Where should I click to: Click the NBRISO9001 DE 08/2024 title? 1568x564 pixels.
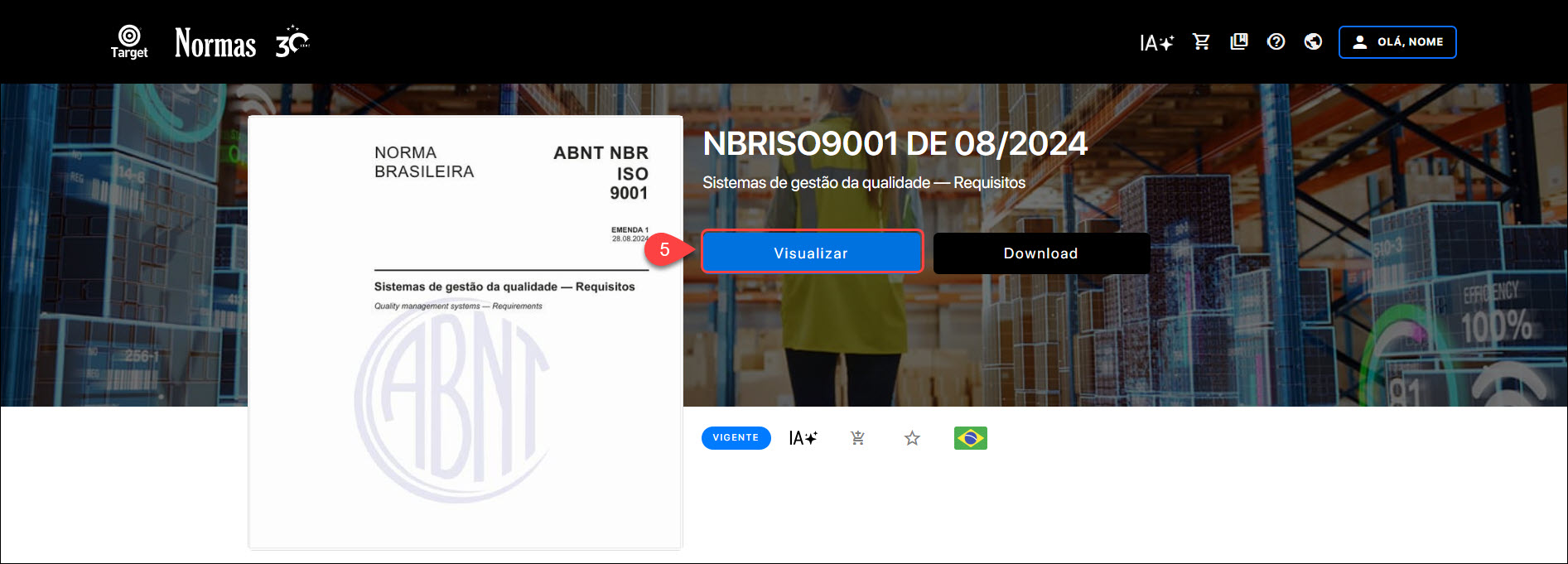[895, 144]
